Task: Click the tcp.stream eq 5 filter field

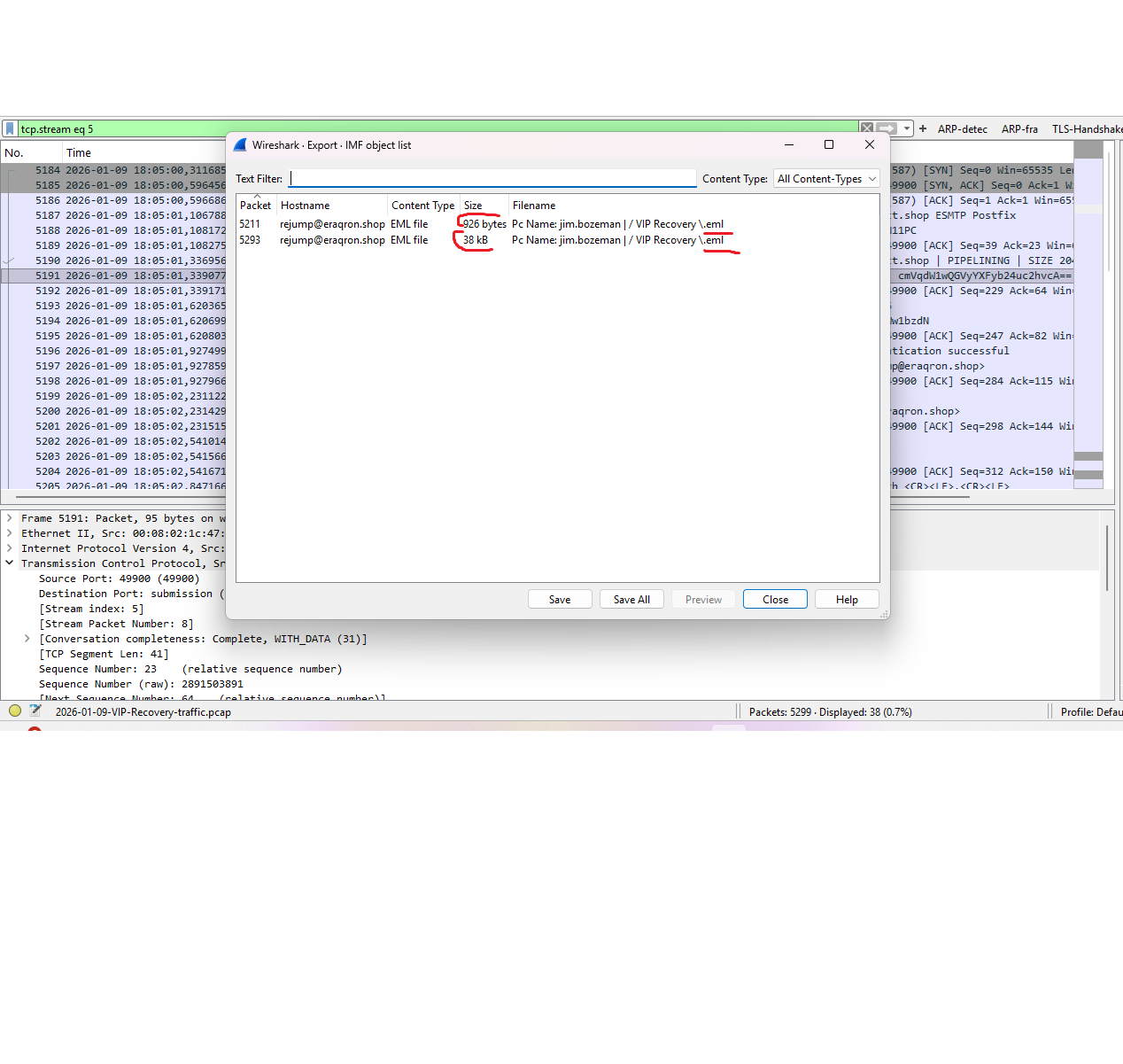Action: coord(438,128)
